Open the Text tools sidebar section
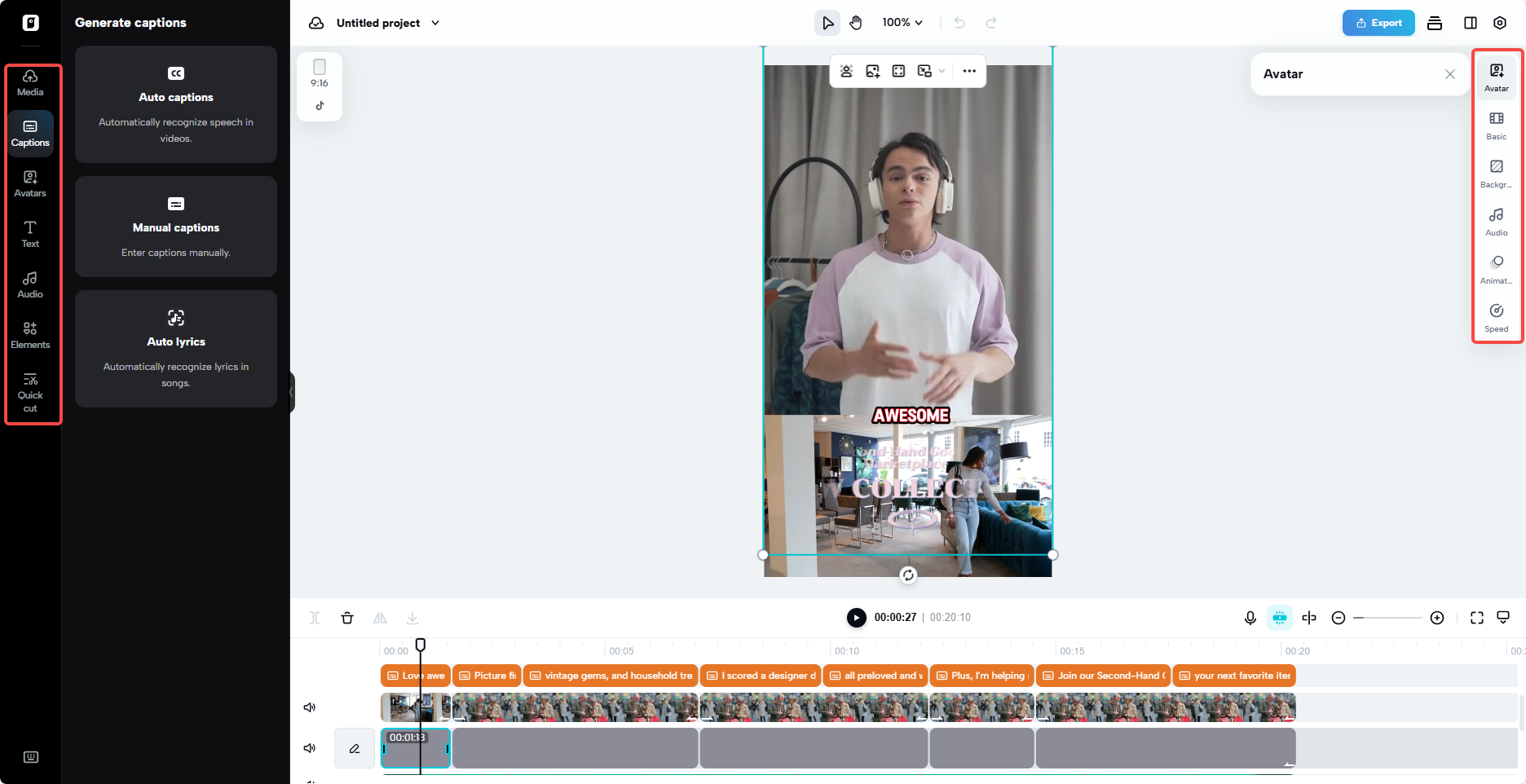 pyautogui.click(x=30, y=235)
